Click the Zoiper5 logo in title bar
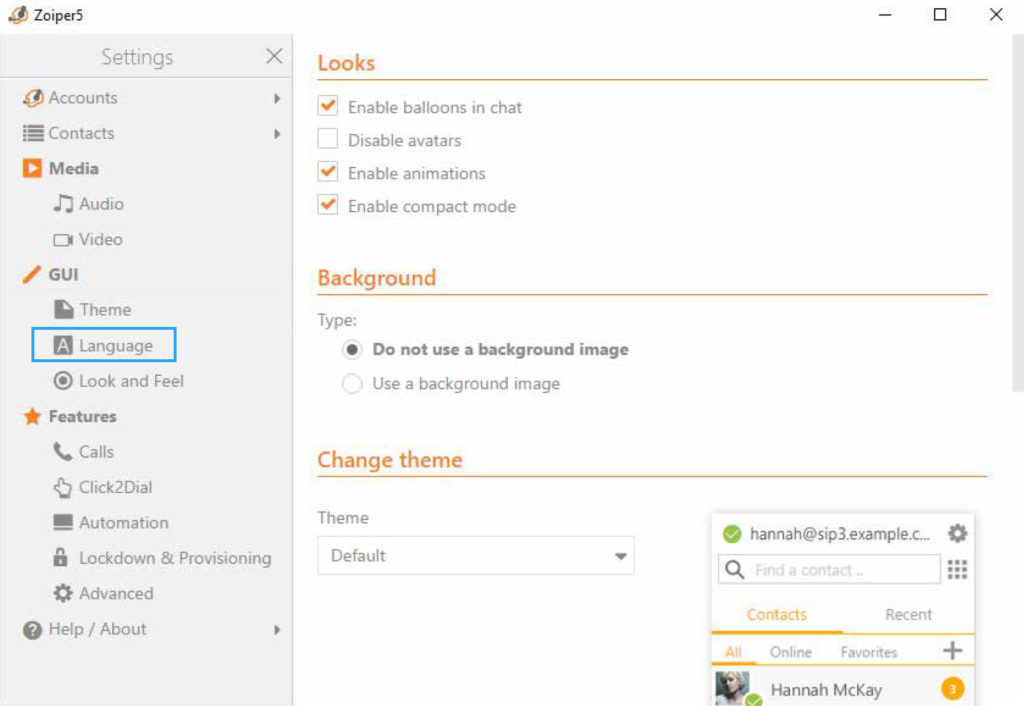The height and width of the screenshot is (706, 1024). pyautogui.click(x=18, y=14)
